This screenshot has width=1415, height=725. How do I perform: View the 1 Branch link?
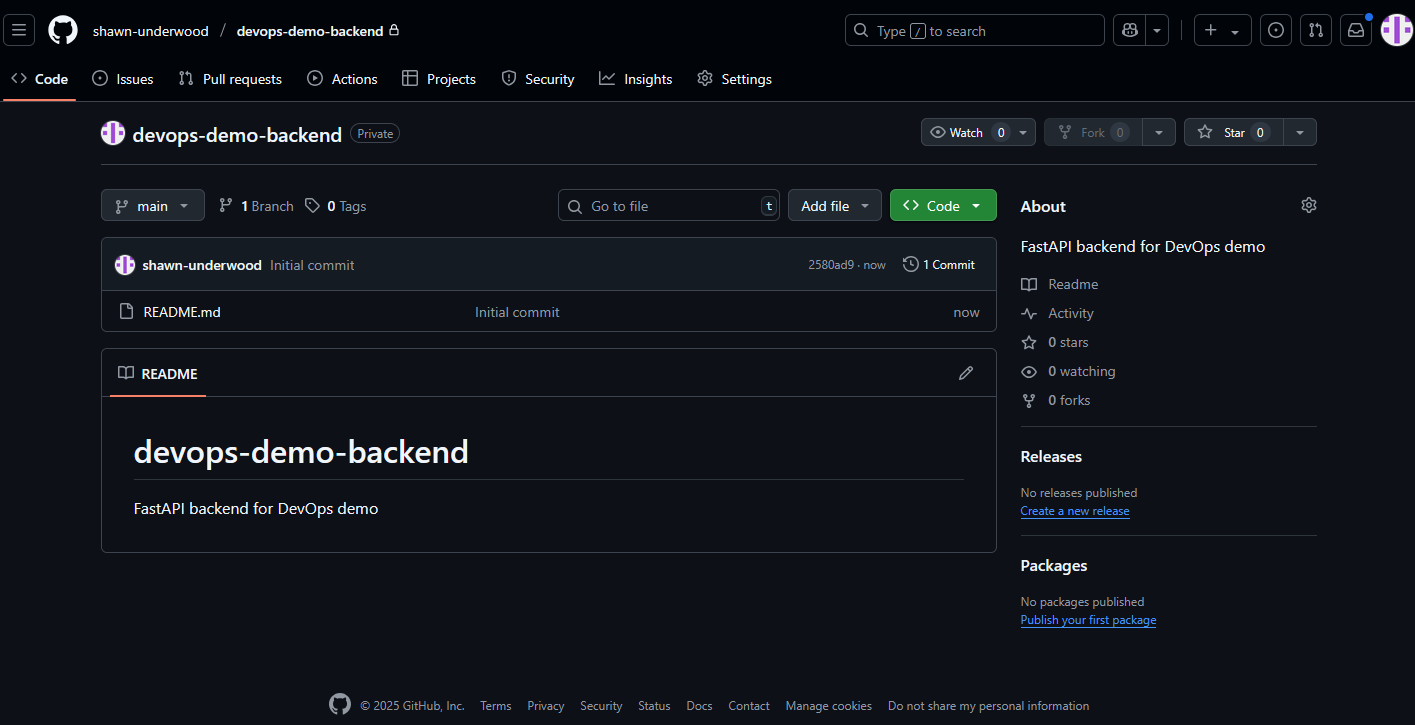point(256,206)
